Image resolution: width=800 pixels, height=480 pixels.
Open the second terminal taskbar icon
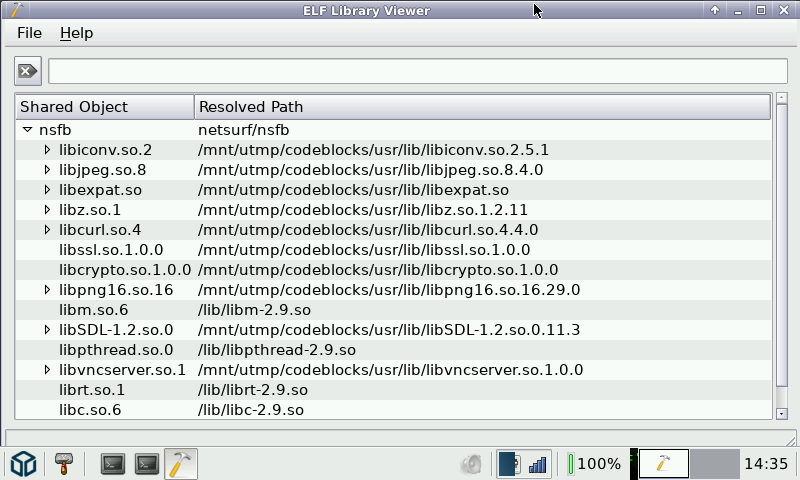pyautogui.click(x=147, y=463)
